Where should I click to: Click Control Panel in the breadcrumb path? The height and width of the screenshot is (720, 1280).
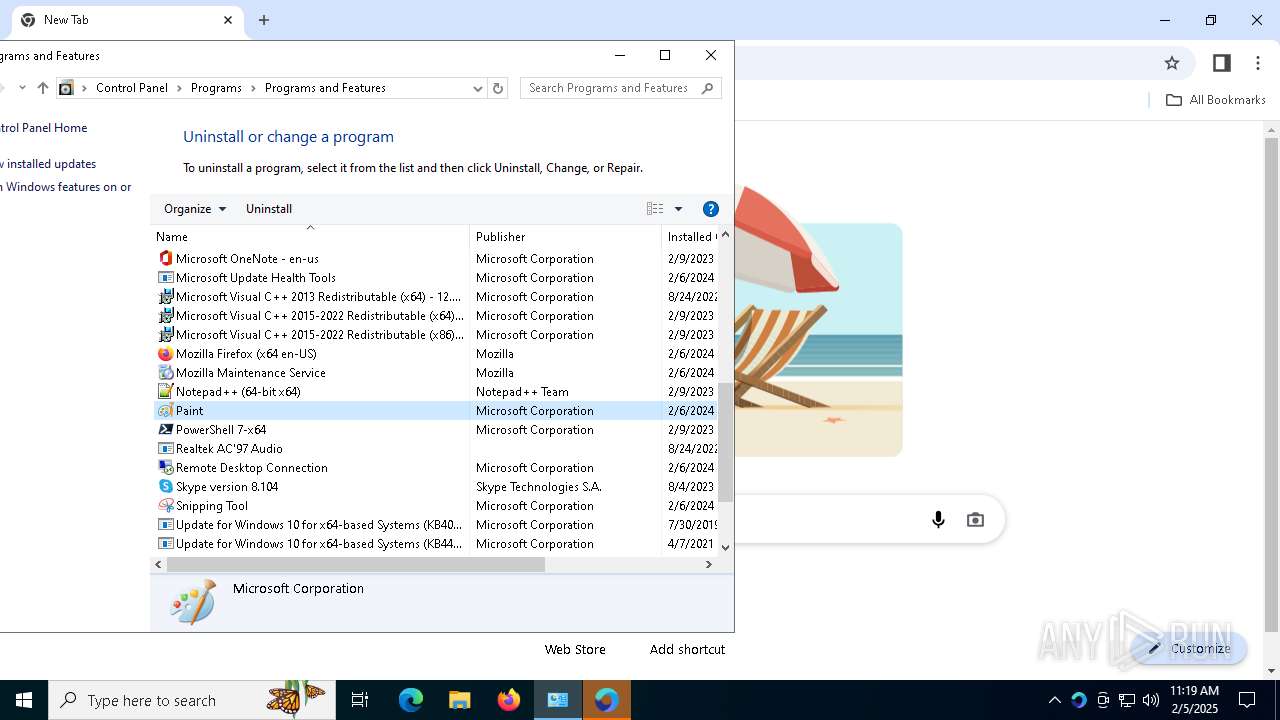pos(132,88)
